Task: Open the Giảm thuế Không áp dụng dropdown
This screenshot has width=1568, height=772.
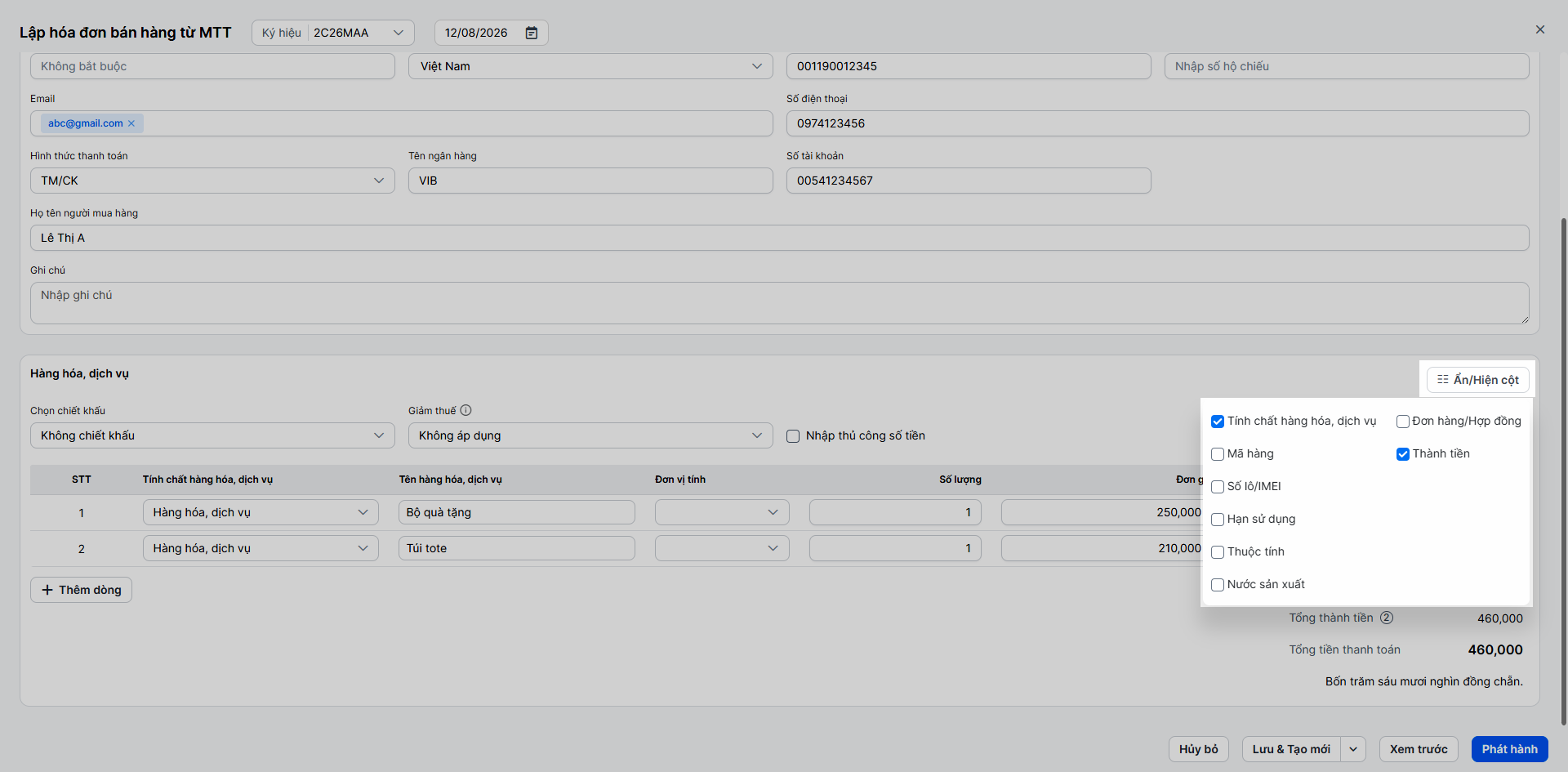Action: click(590, 435)
